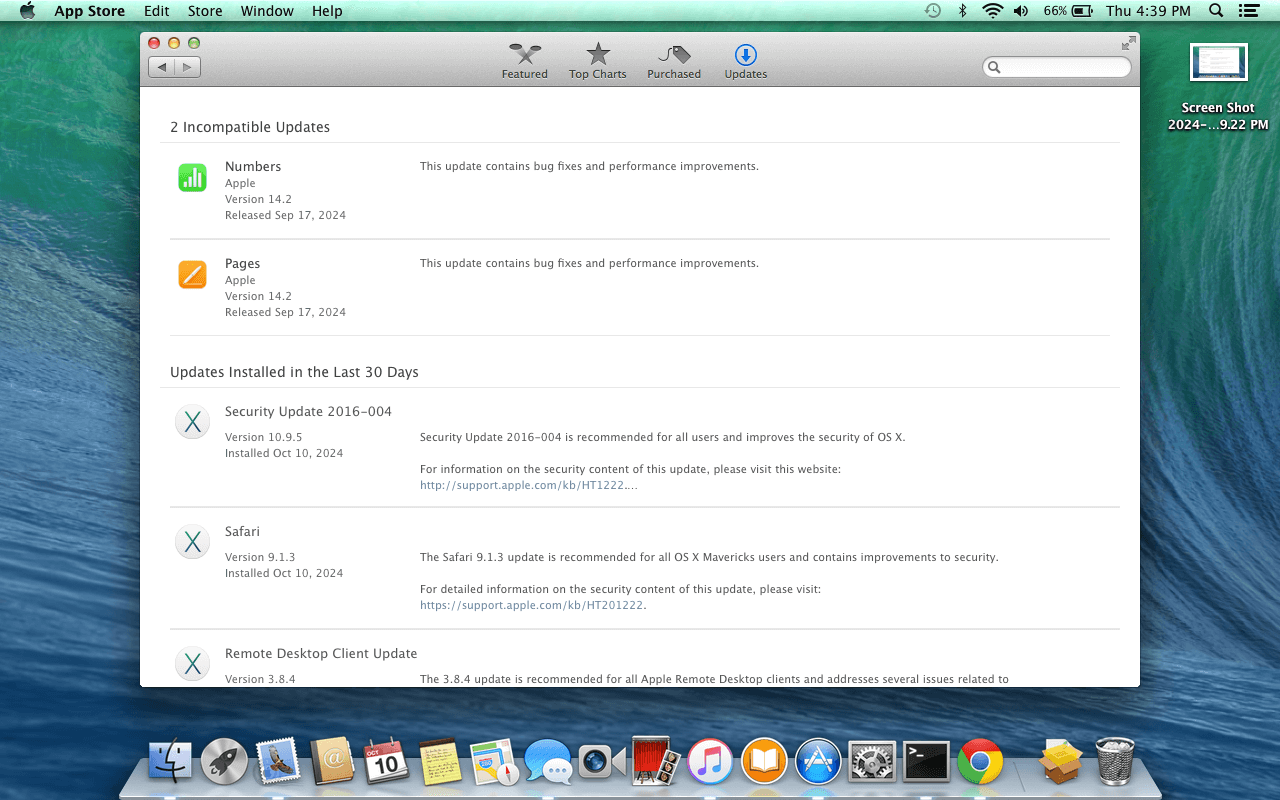The height and width of the screenshot is (800, 1280).
Task: Open the package box stack in Dock
Action: click(1060, 762)
